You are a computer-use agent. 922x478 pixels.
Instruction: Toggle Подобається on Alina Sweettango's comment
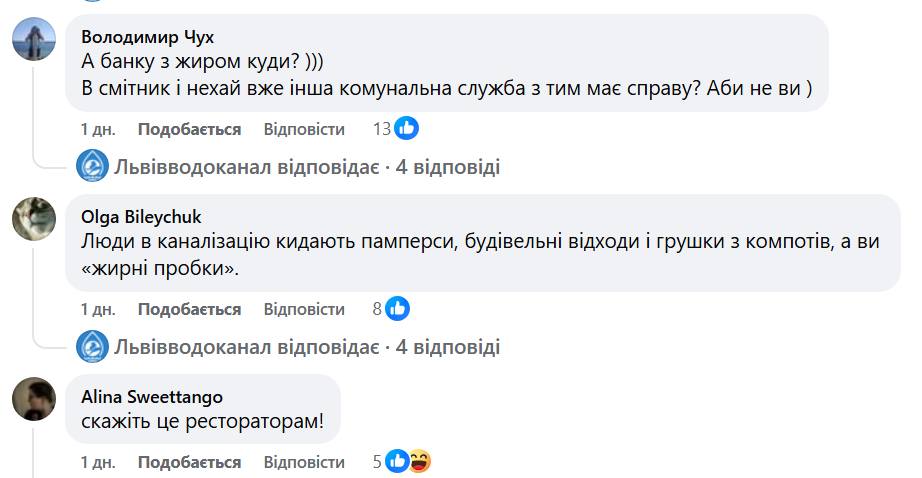pos(189,462)
